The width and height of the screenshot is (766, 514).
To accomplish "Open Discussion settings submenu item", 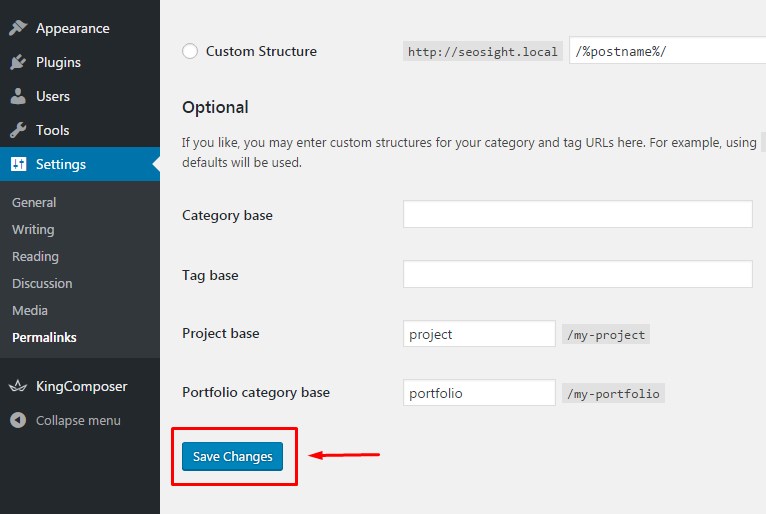I will [x=42, y=283].
